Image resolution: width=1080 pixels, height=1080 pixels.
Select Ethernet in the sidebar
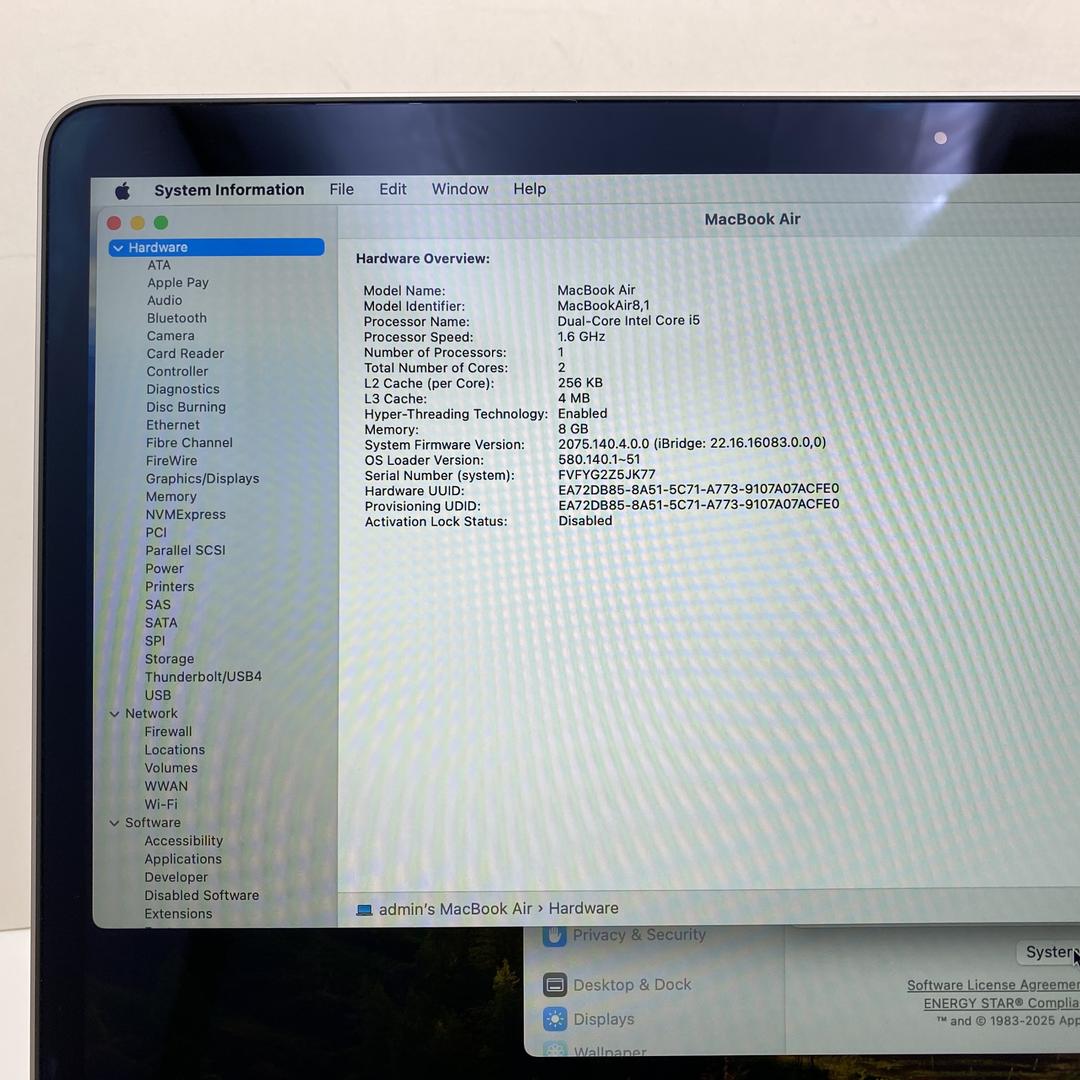coord(172,426)
